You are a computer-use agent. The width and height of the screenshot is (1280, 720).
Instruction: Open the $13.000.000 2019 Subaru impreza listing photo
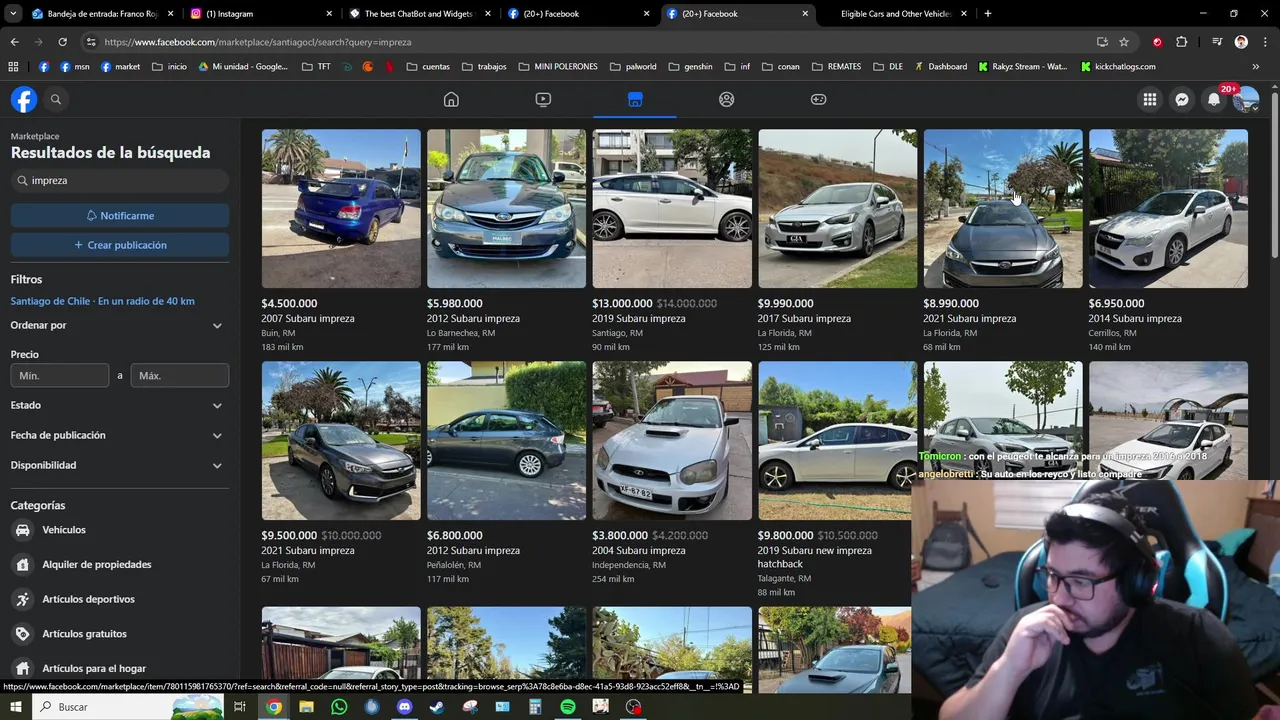[672, 209]
